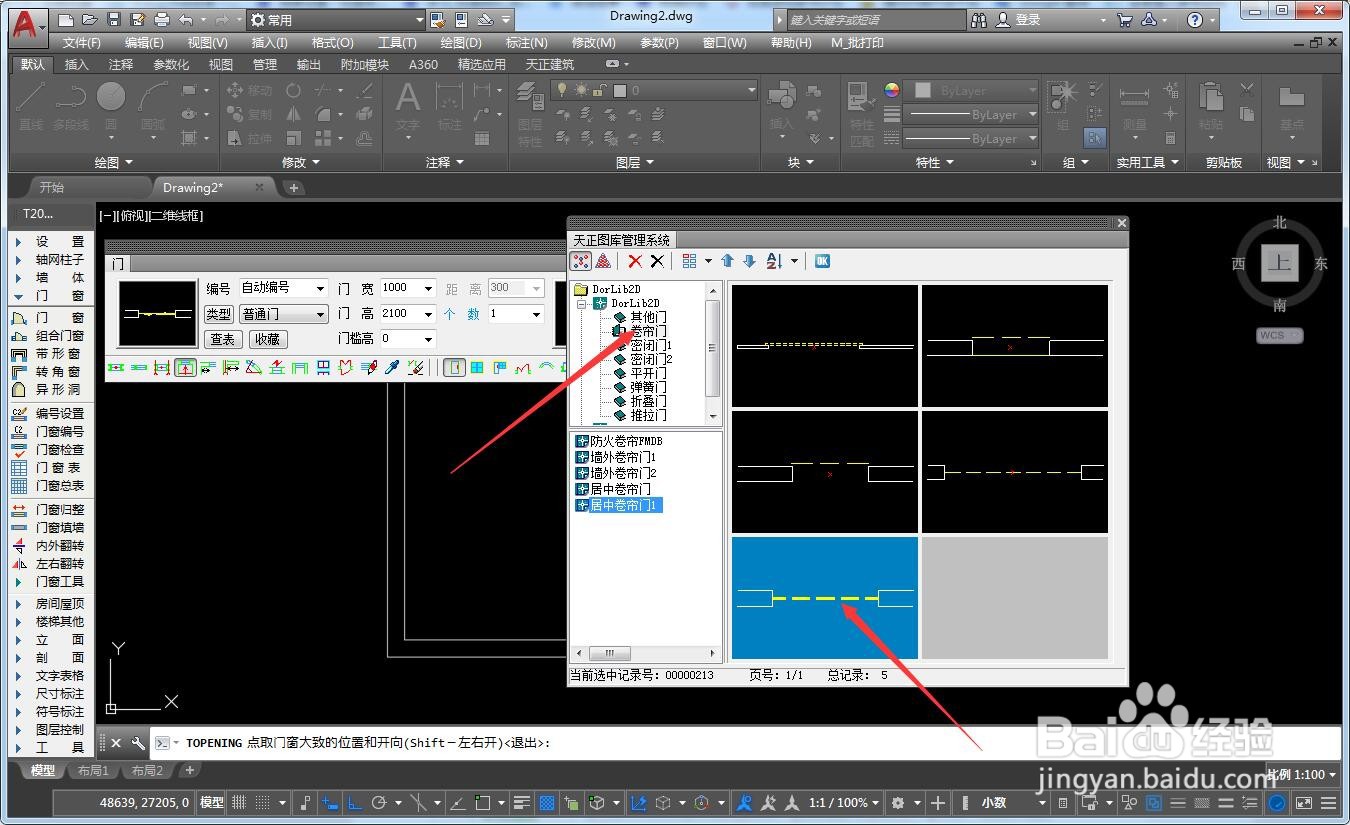The image size is (1350, 825).
Task: Click the A-Z sort icon in library
Action: pos(774,261)
